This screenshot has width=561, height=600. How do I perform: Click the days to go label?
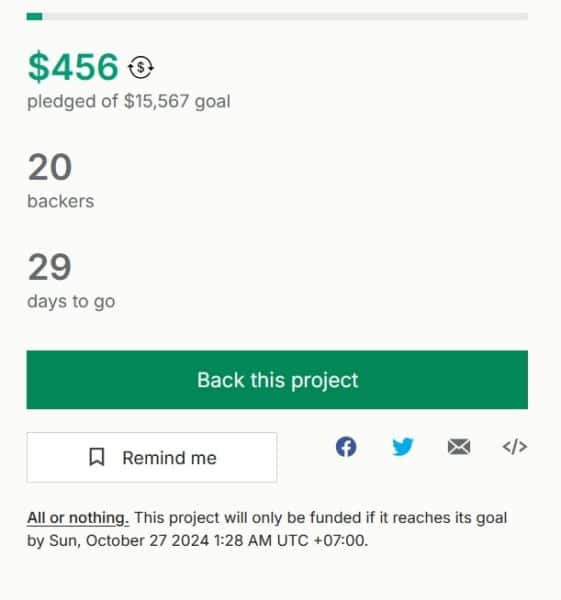71,302
